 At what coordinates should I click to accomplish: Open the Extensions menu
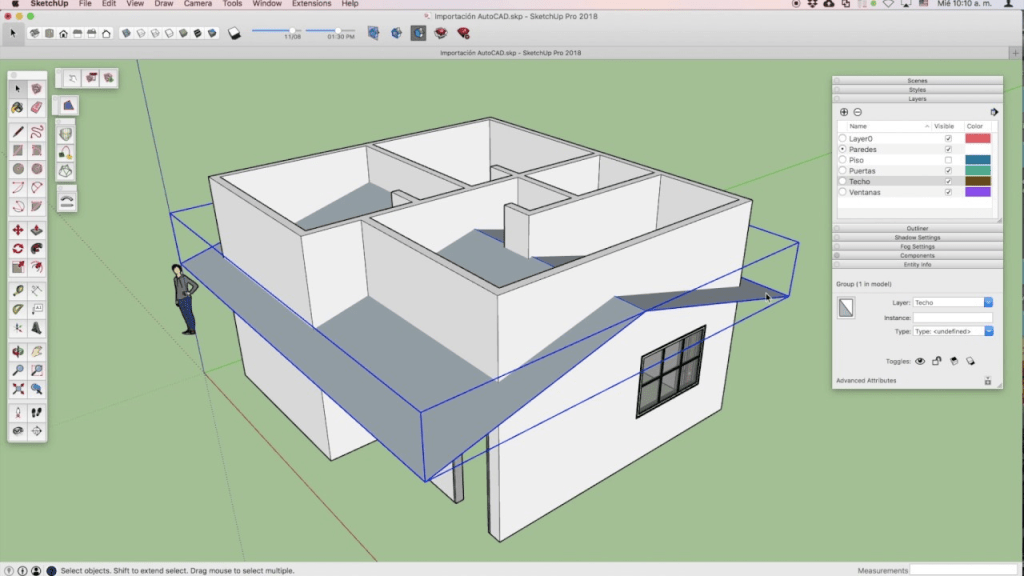click(311, 4)
